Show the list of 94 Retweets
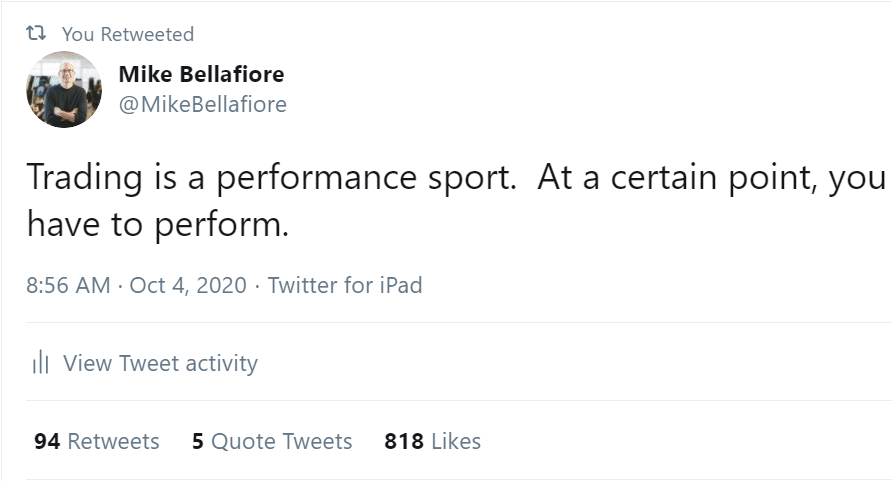The image size is (892, 481). [x=97, y=441]
